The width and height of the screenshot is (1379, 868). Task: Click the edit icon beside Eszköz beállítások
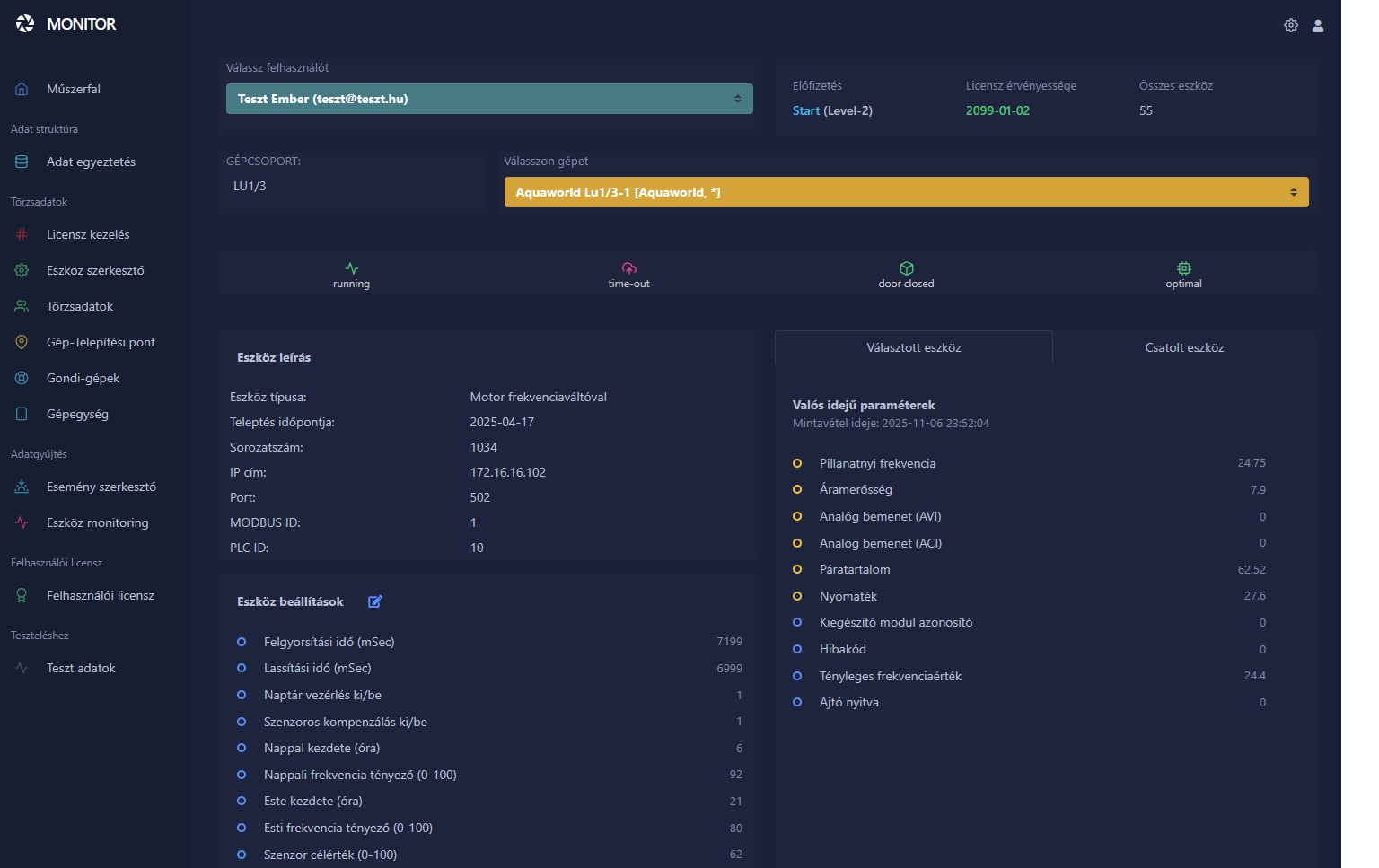coord(375,601)
